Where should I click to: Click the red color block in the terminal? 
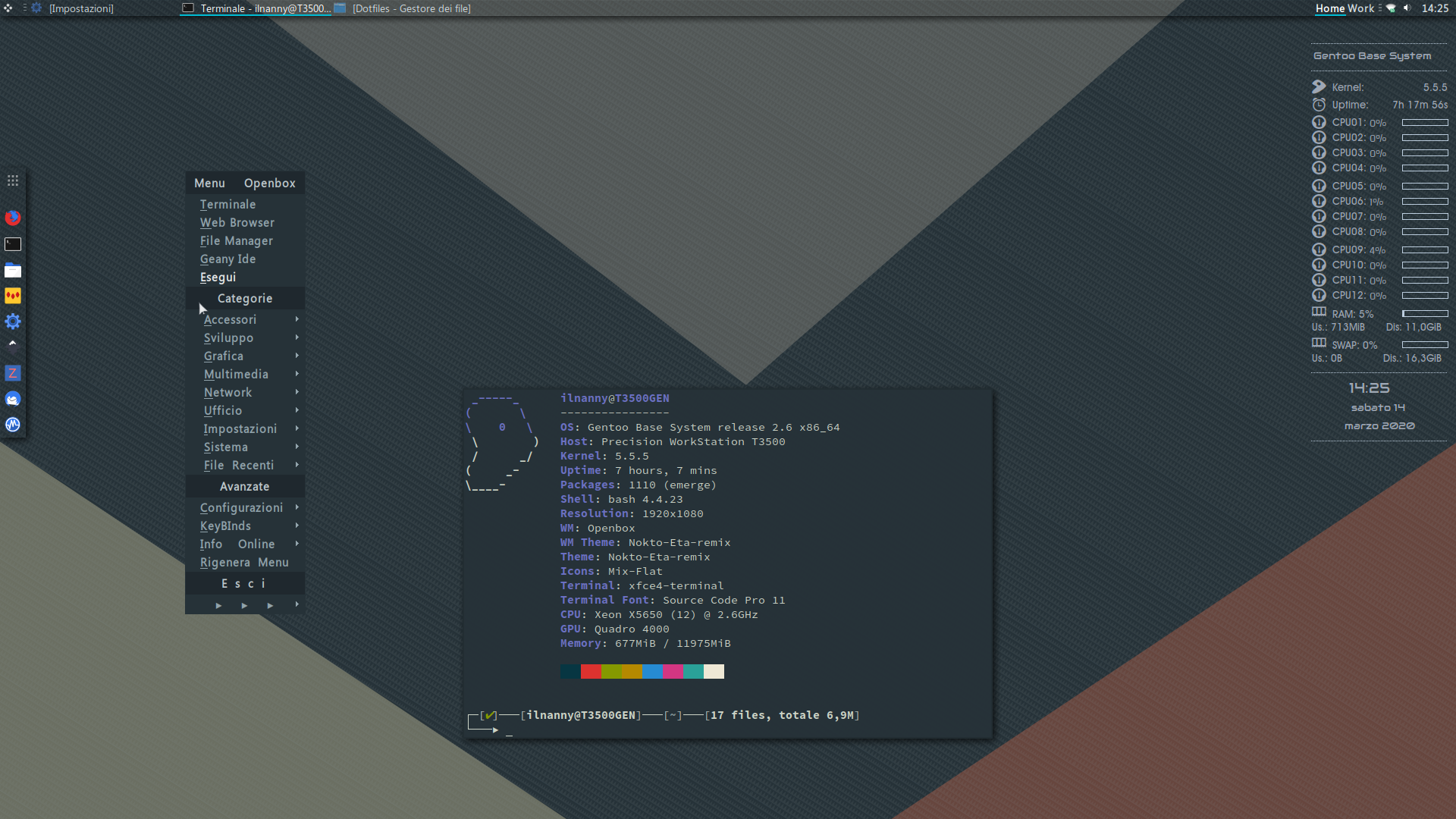(x=591, y=672)
